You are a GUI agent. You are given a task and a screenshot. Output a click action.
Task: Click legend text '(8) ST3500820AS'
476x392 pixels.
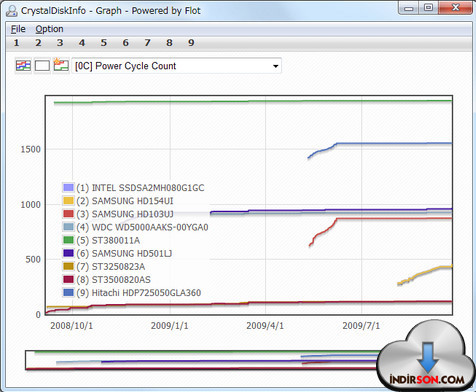(113, 280)
